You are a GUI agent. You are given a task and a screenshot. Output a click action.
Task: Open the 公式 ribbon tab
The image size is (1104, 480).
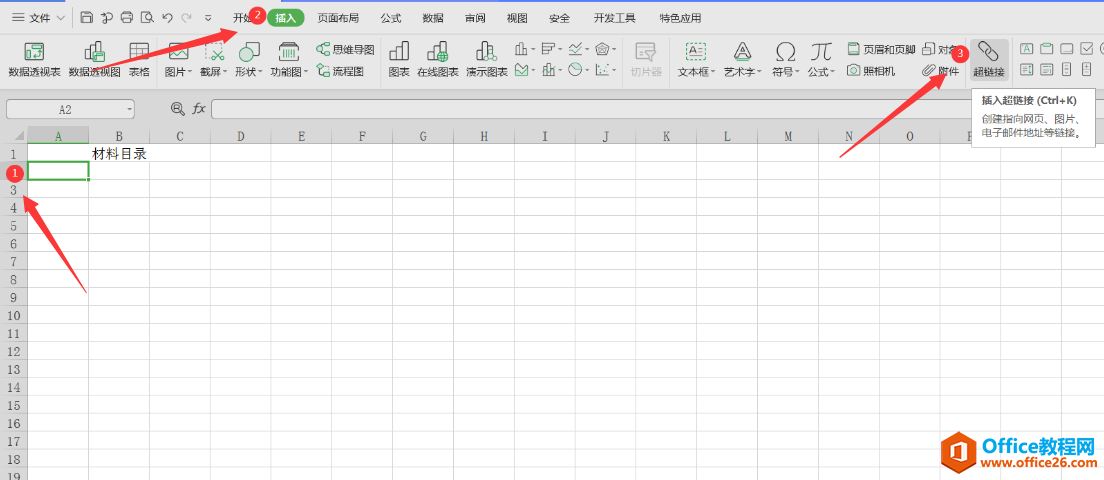click(391, 18)
